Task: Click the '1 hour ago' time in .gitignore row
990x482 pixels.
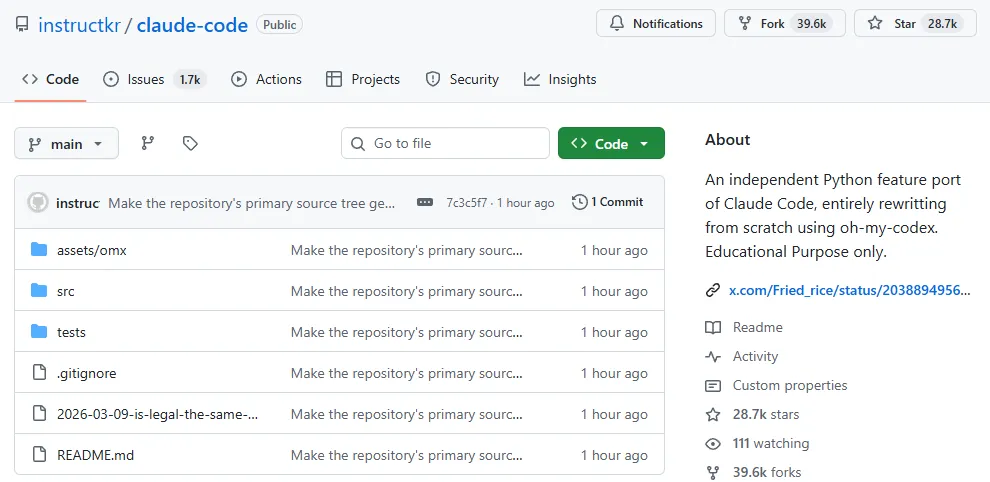Action: pos(614,373)
